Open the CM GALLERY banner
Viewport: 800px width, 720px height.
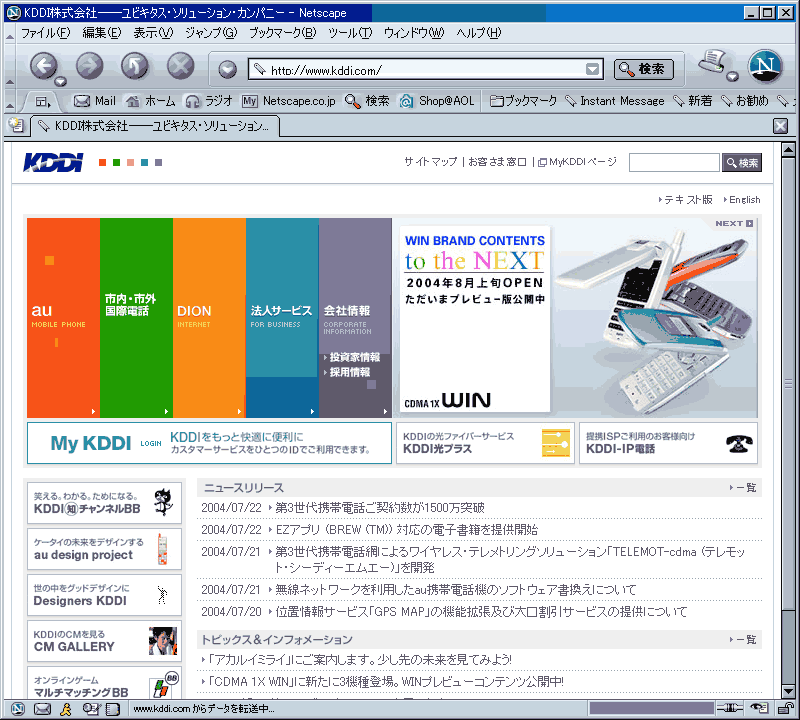[104, 641]
